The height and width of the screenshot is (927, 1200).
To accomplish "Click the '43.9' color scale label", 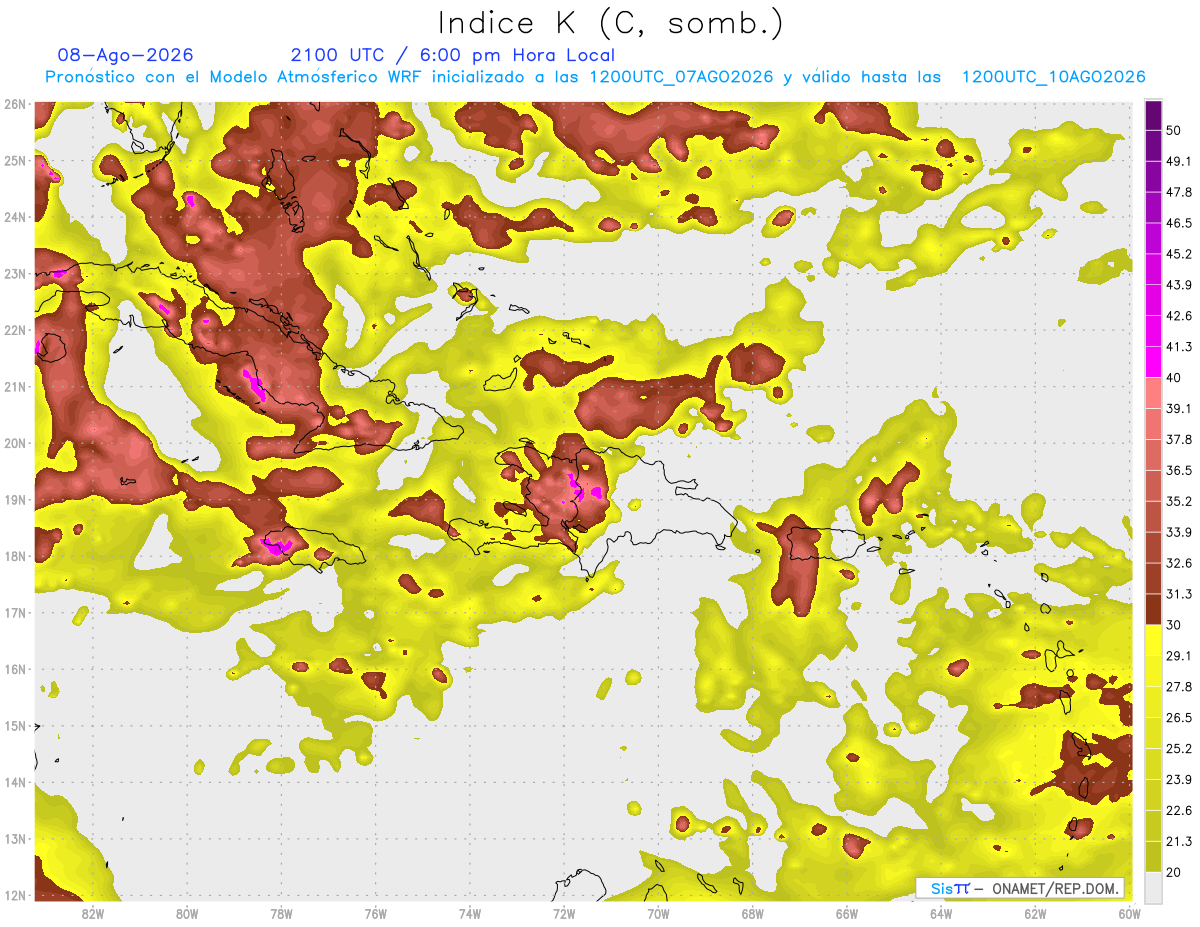I will tap(1179, 285).
